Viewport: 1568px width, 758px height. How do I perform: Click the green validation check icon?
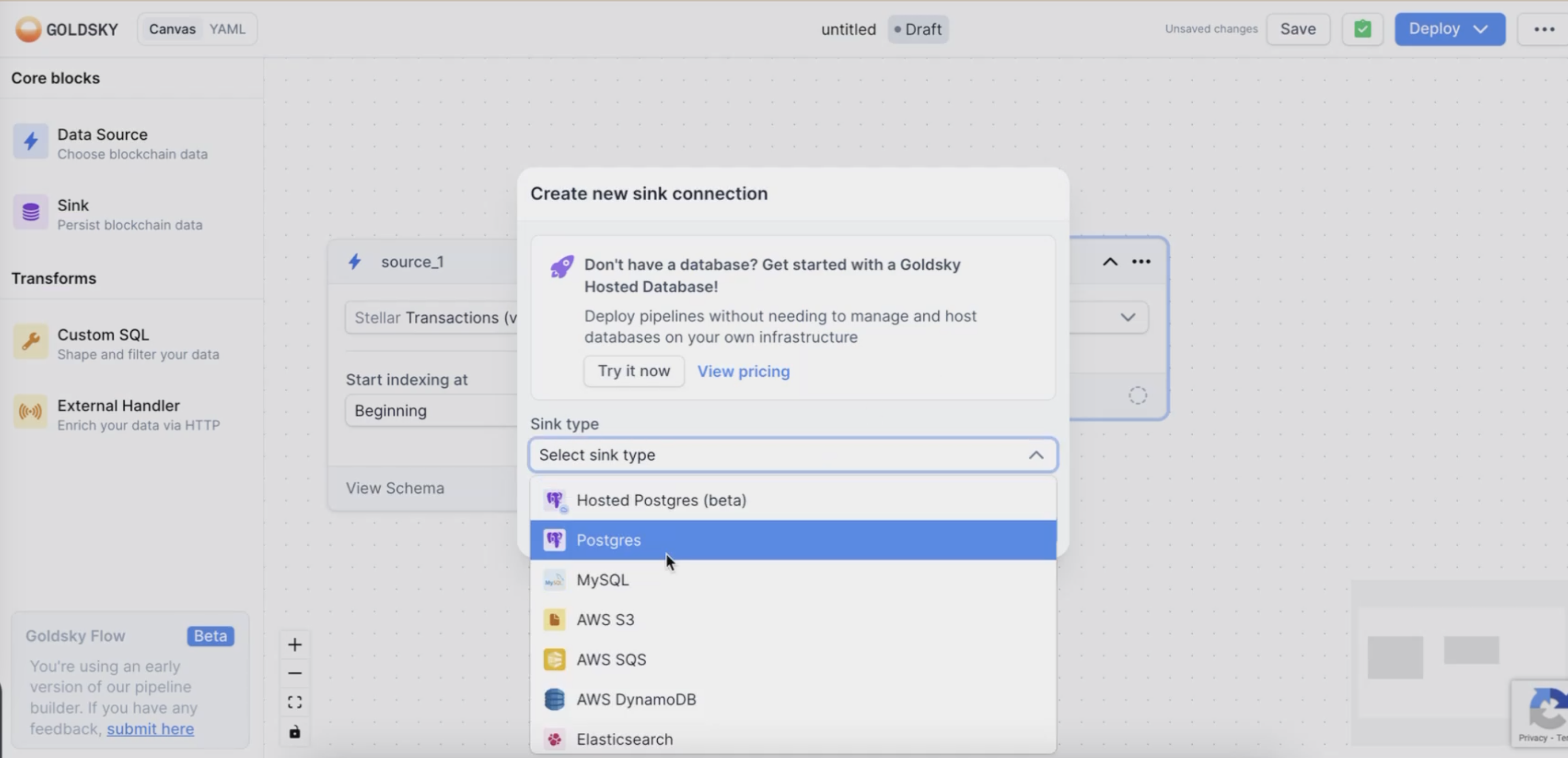(1362, 29)
